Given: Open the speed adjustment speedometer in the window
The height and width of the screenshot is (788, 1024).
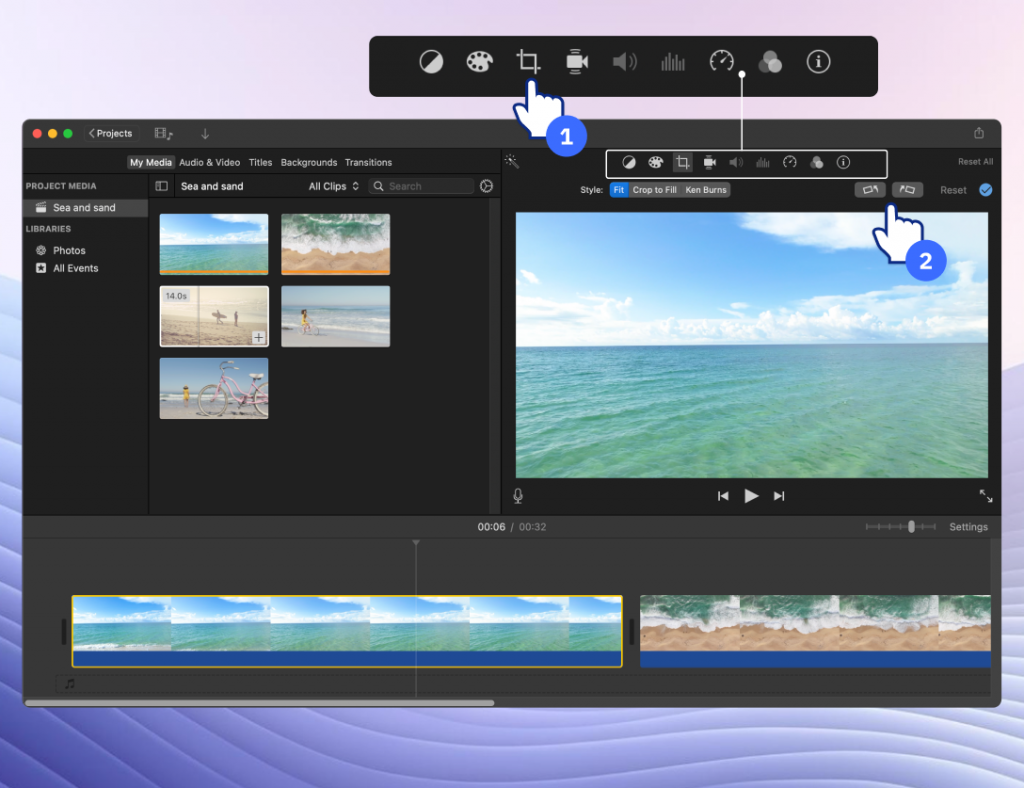Looking at the screenshot, I should pyautogui.click(x=789, y=162).
